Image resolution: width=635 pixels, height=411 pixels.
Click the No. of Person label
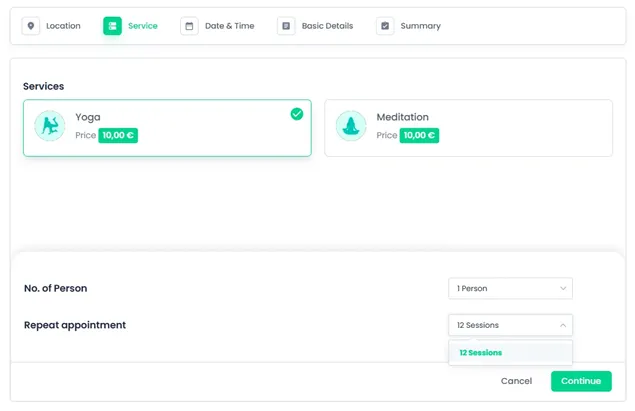(x=55, y=288)
